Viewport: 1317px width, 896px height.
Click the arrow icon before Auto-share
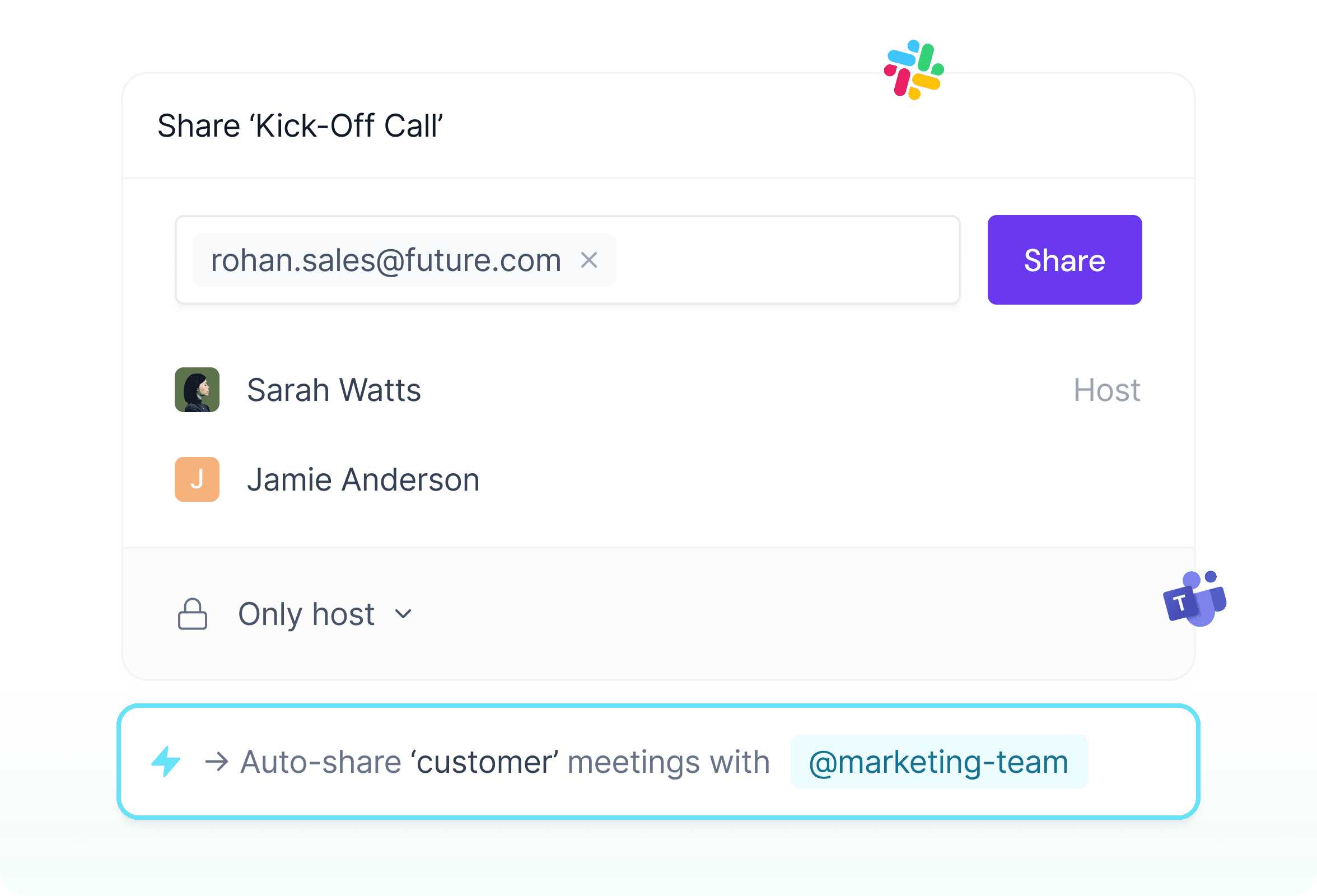point(217,762)
